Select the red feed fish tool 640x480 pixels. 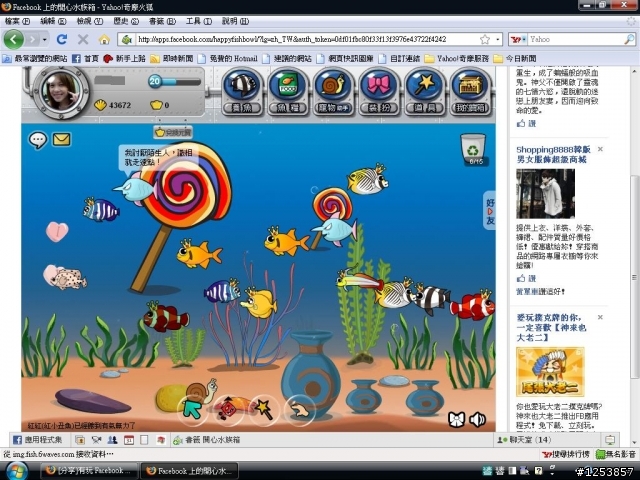tap(229, 409)
